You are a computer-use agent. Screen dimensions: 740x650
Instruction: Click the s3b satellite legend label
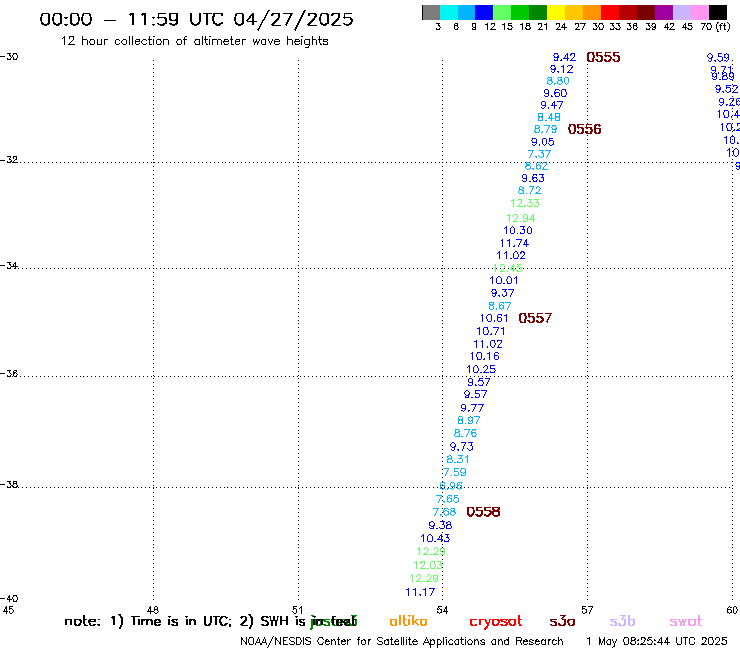click(622, 621)
